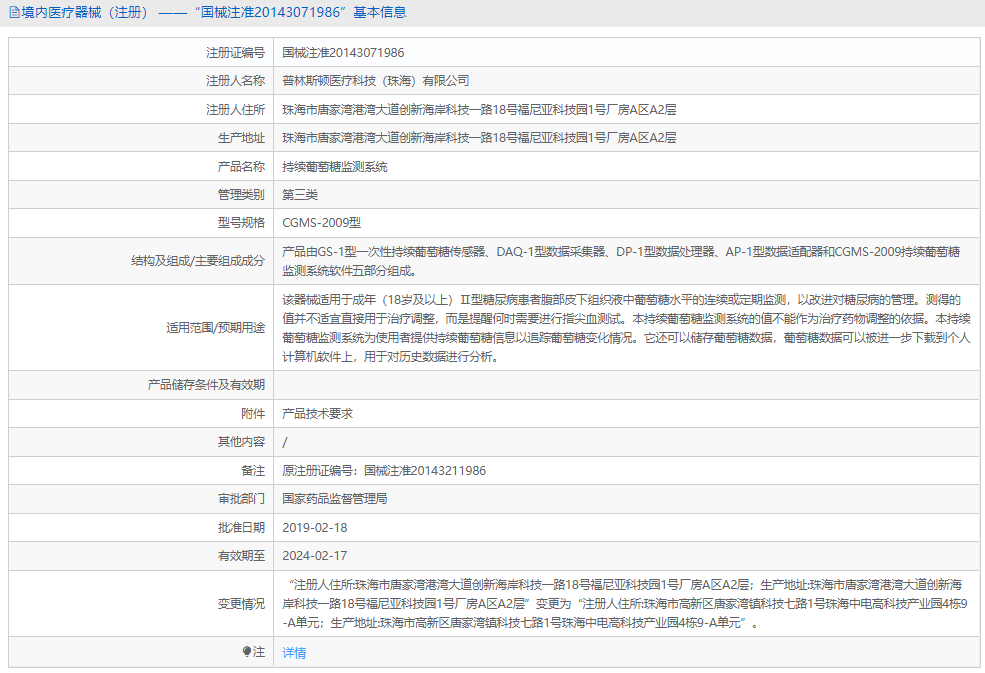The width and height of the screenshot is (985, 673).
Task: Click the 备注 label
Action: click(x=253, y=471)
